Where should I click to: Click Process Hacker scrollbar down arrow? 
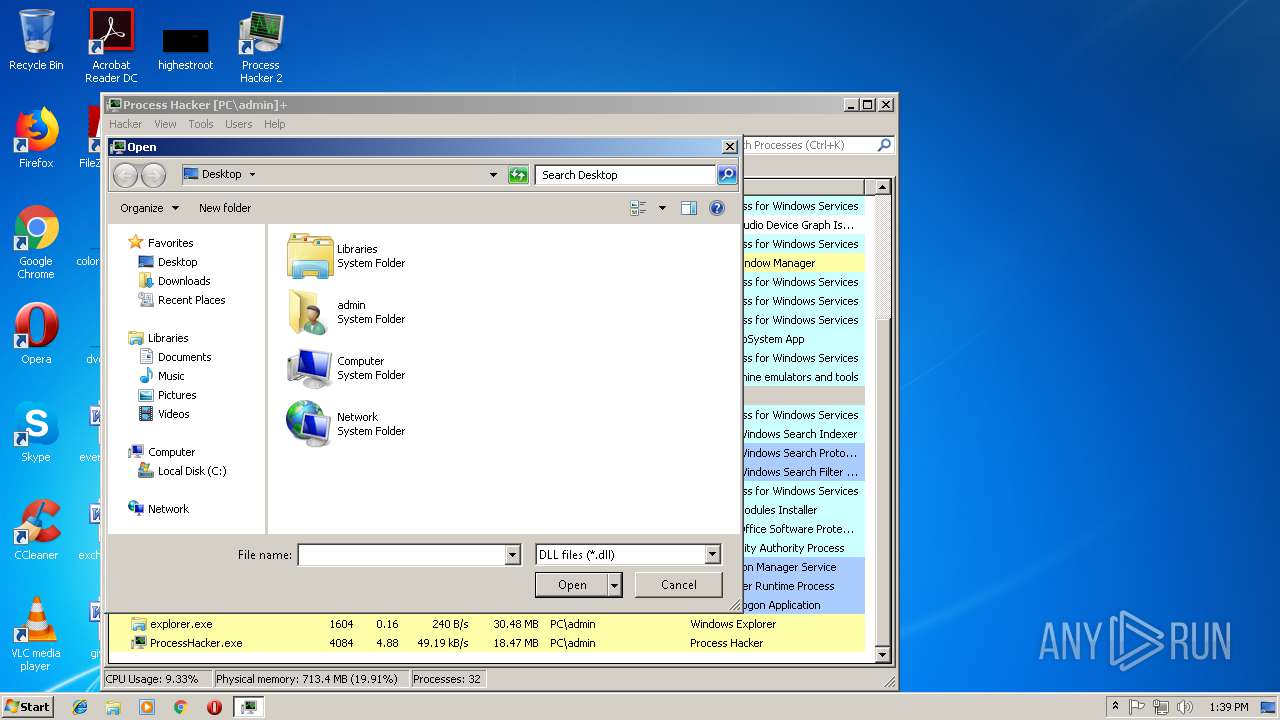[x=882, y=655]
